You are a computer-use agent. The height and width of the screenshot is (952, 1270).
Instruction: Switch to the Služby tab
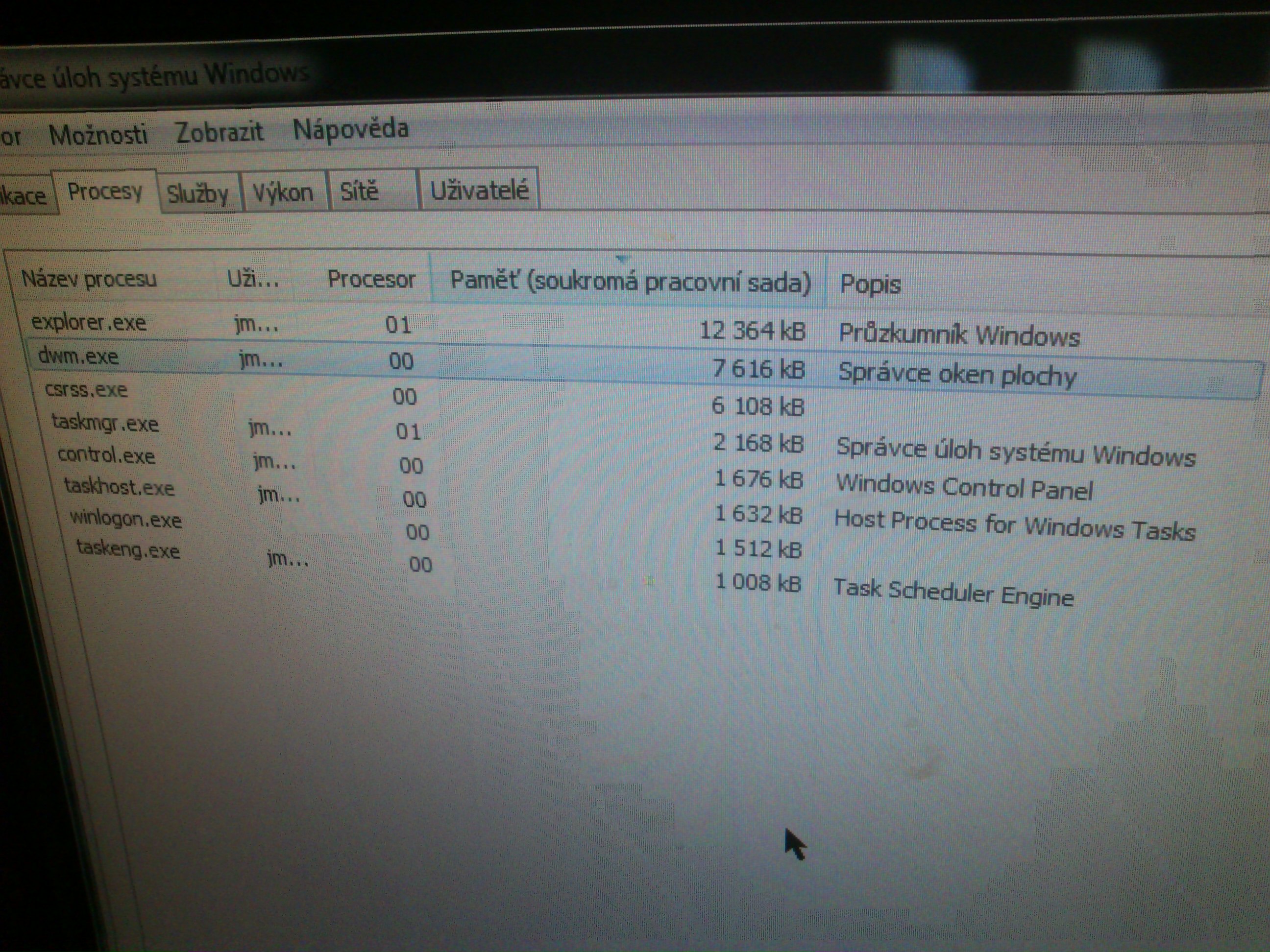pos(197,194)
